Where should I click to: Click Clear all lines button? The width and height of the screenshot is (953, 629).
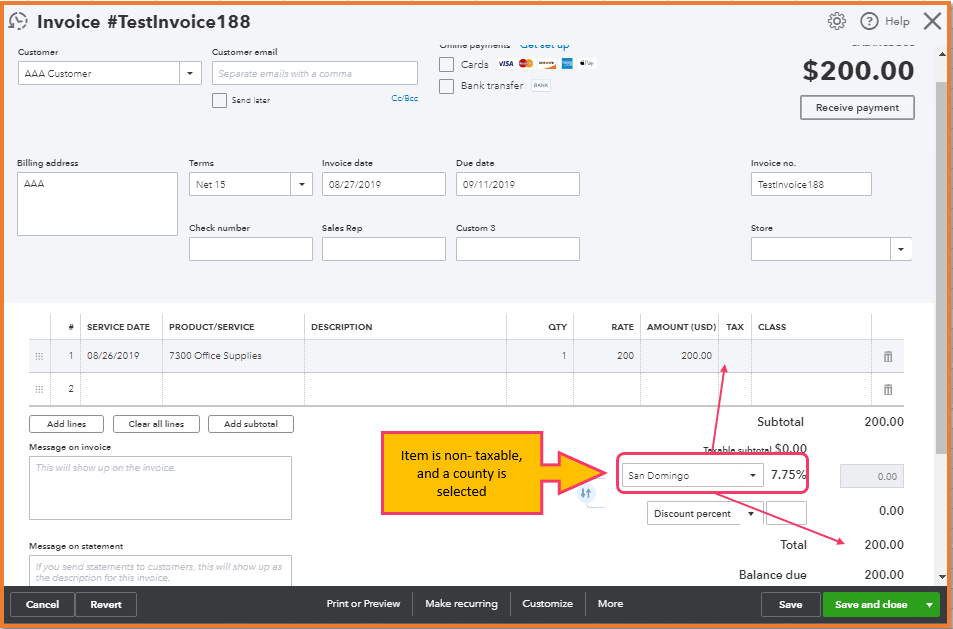156,424
